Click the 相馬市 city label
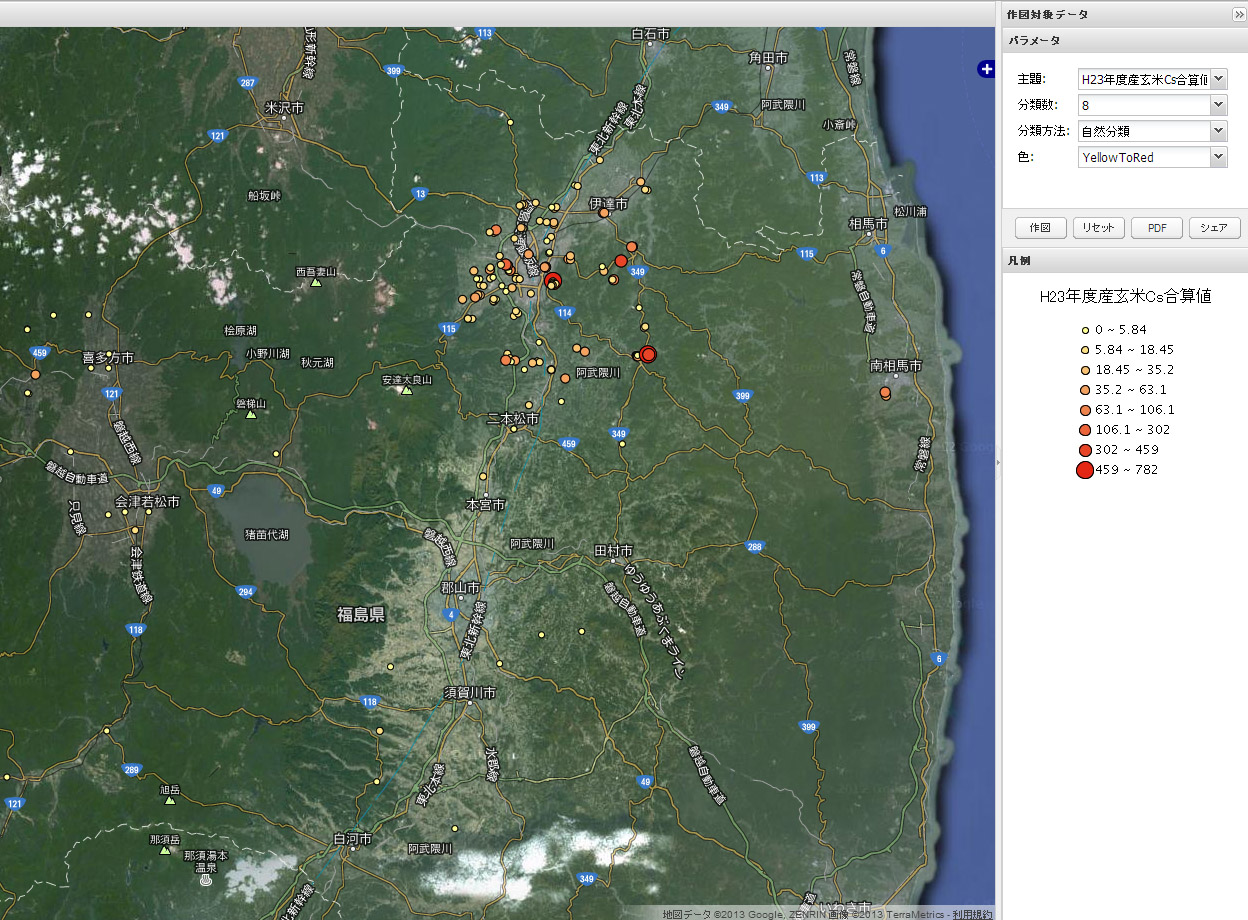Viewport: 1248px width, 920px height. click(868, 224)
